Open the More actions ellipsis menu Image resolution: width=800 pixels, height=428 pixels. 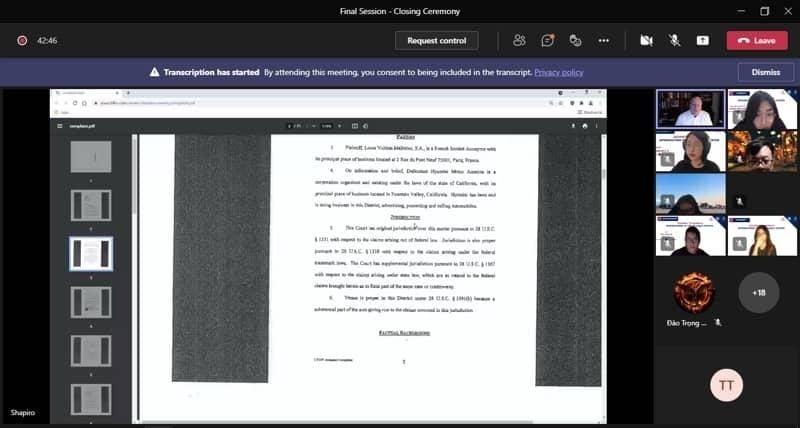click(604, 40)
